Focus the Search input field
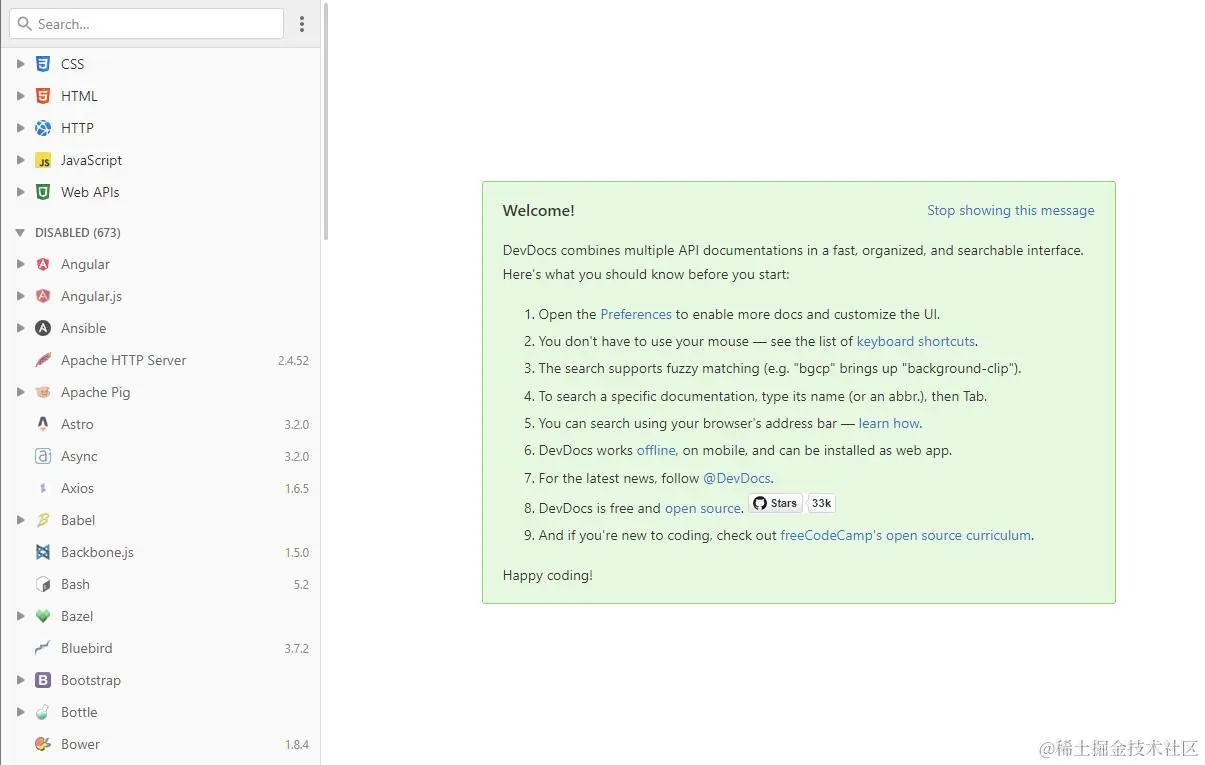This screenshot has width=1205, height=765. 147,24
